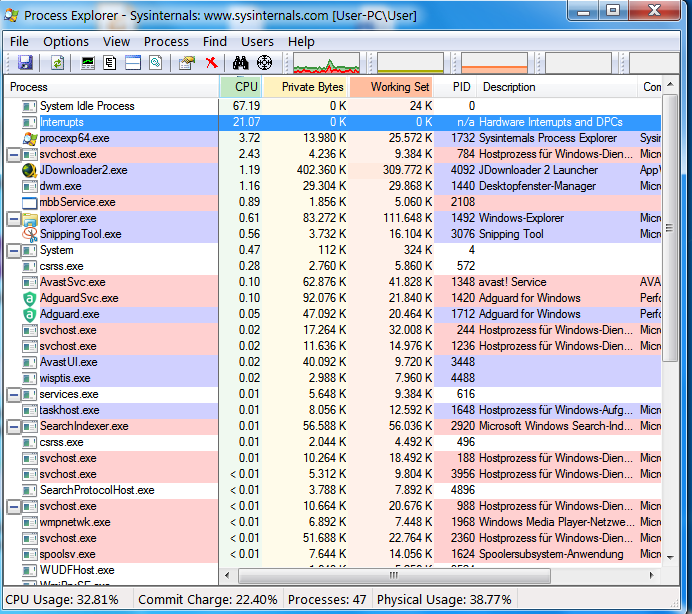692x614 pixels.
Task: Select the Interrupts row
Action: (332, 122)
